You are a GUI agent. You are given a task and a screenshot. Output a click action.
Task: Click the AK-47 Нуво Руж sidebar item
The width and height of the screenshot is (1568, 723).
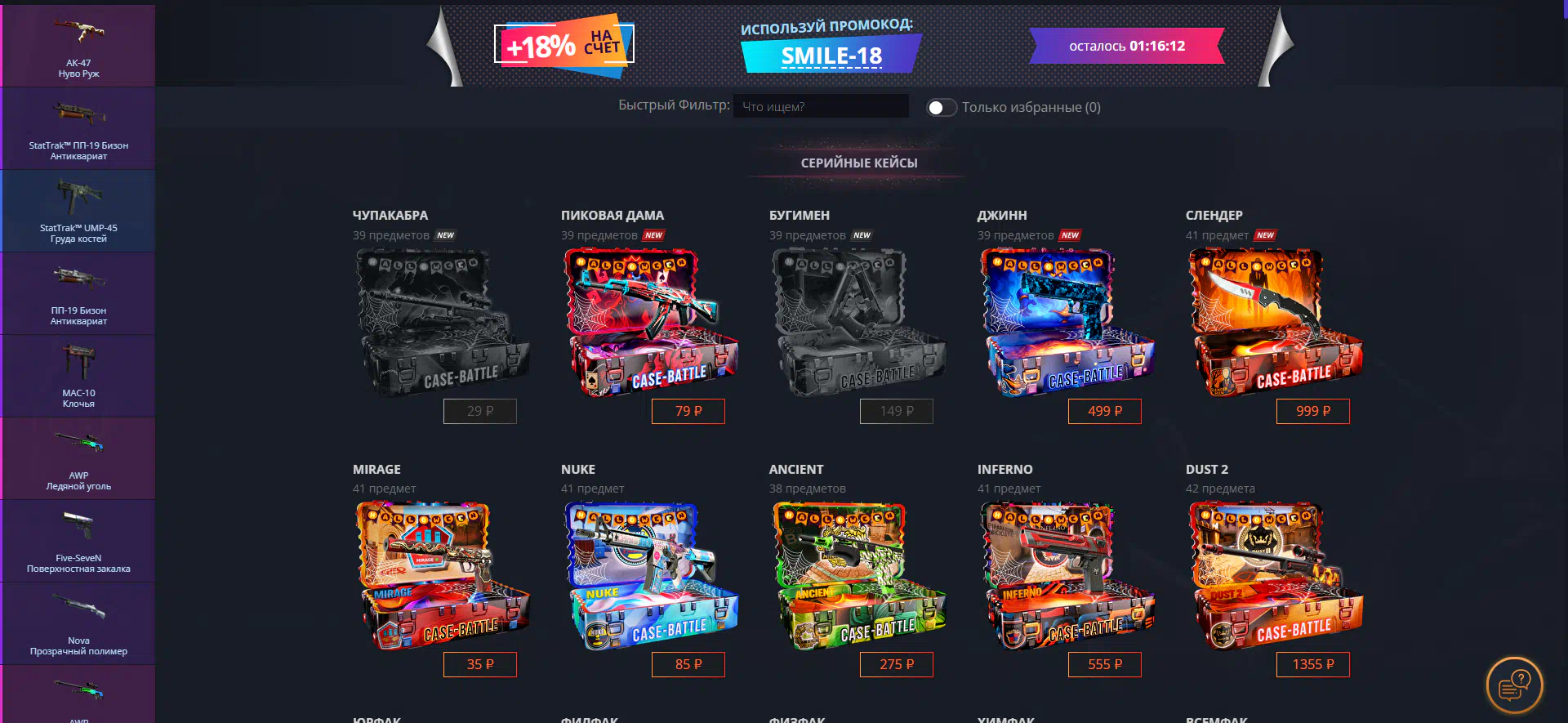pyautogui.click(x=78, y=46)
